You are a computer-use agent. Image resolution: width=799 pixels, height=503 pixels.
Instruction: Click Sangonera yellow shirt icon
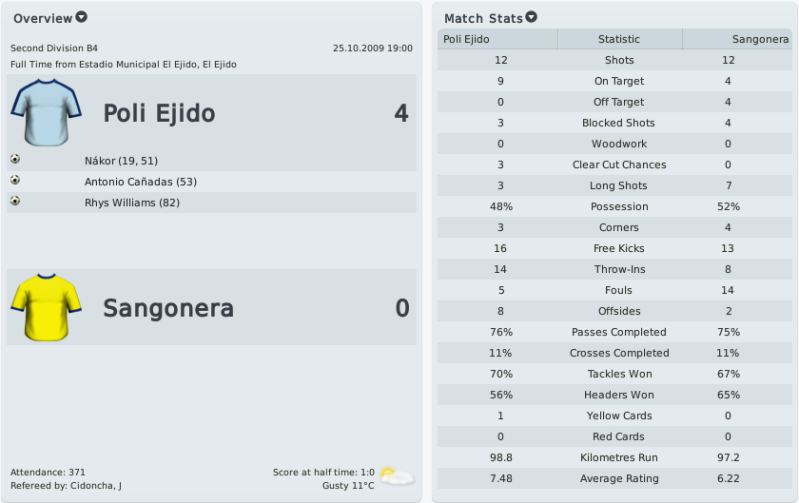(x=46, y=307)
